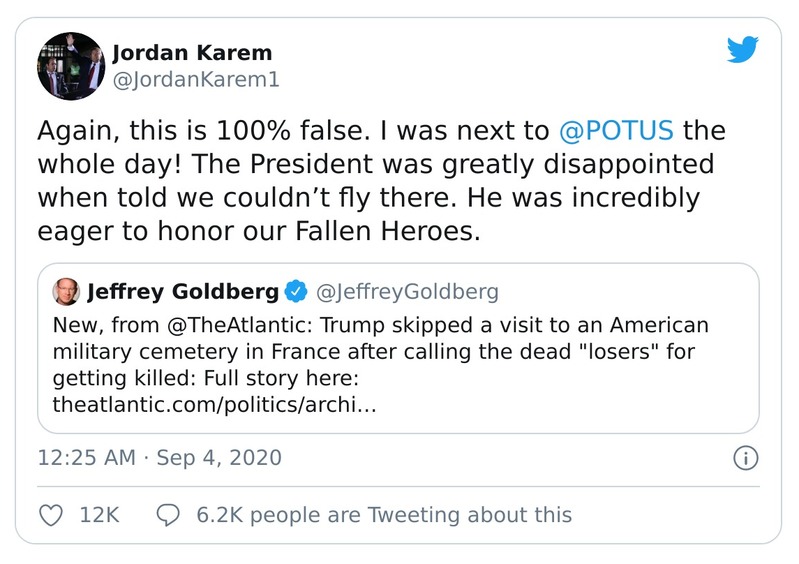Open the Jordan Karem display name
This screenshot has height=564, width=799.
pos(192,53)
